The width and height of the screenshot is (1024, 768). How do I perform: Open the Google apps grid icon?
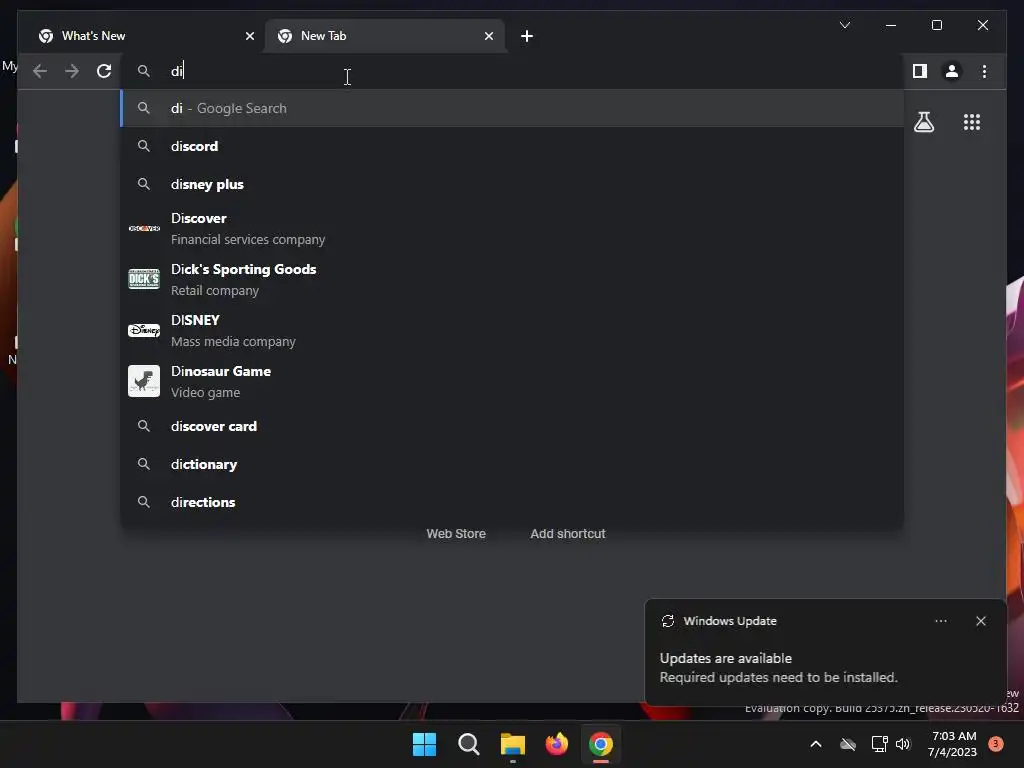pos(972,122)
